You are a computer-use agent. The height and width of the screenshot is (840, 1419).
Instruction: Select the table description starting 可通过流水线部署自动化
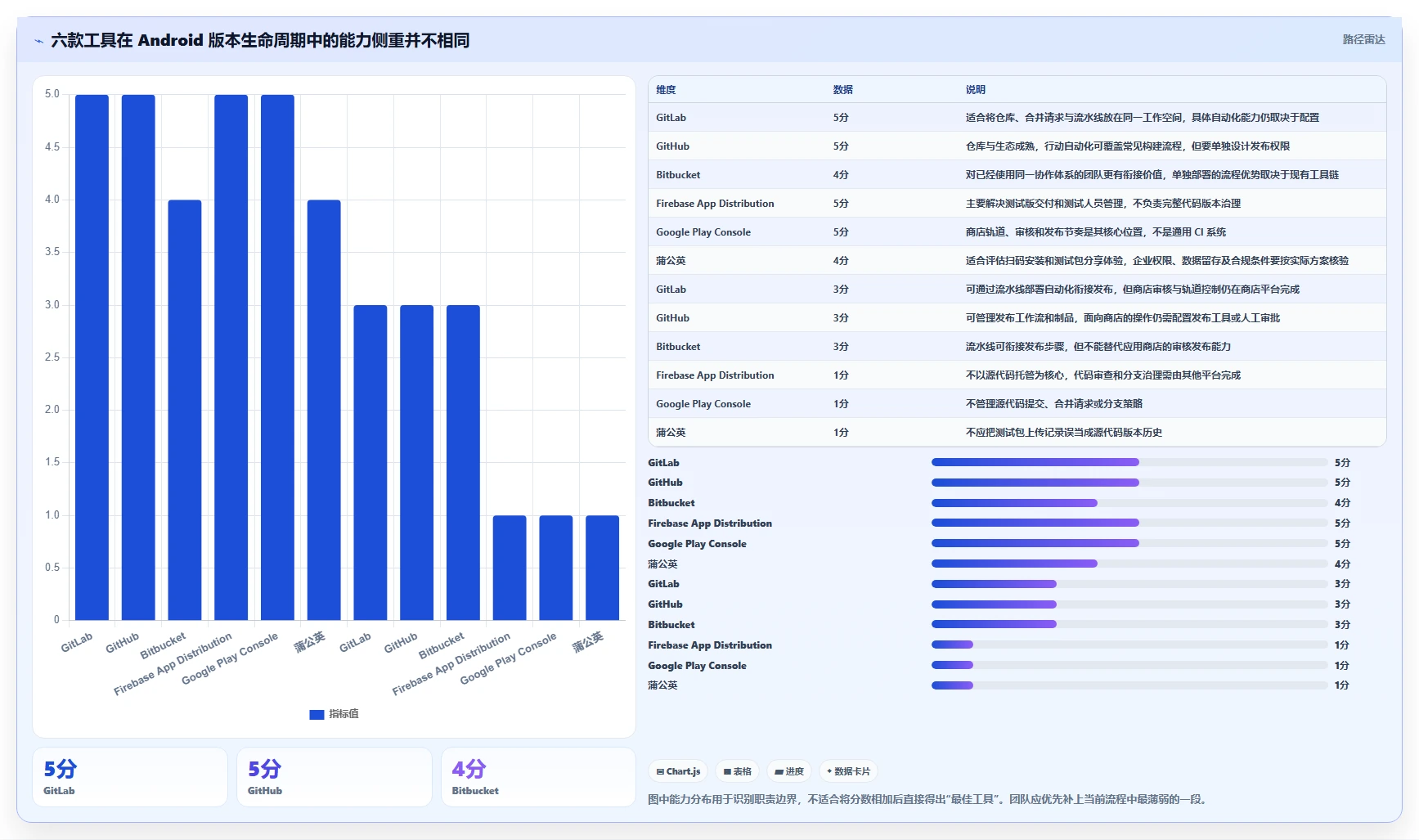pos(1132,290)
